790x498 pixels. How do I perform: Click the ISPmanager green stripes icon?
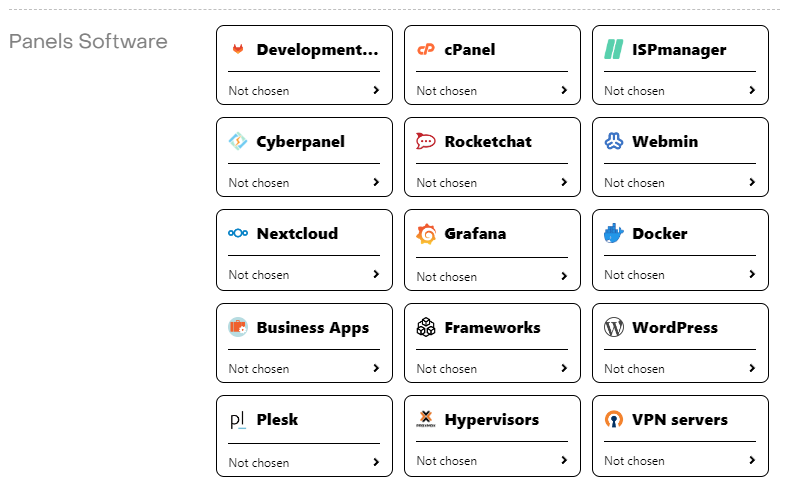coord(614,50)
